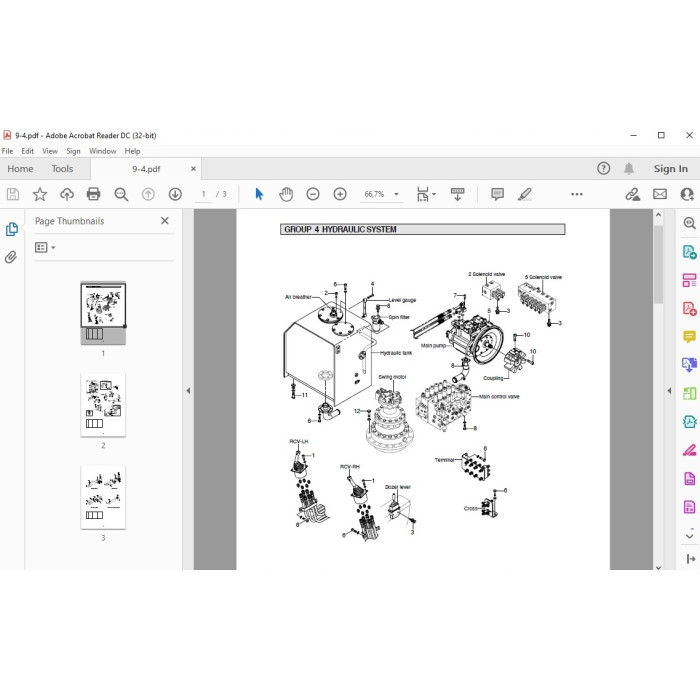Image resolution: width=700 pixels, height=700 pixels.
Task: Click the page number input field
Action: [203, 194]
